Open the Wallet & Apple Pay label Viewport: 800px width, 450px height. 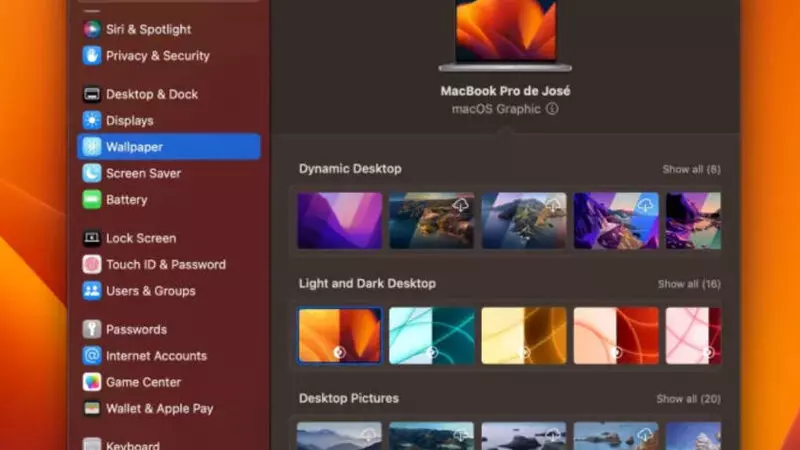pyautogui.click(x=160, y=409)
